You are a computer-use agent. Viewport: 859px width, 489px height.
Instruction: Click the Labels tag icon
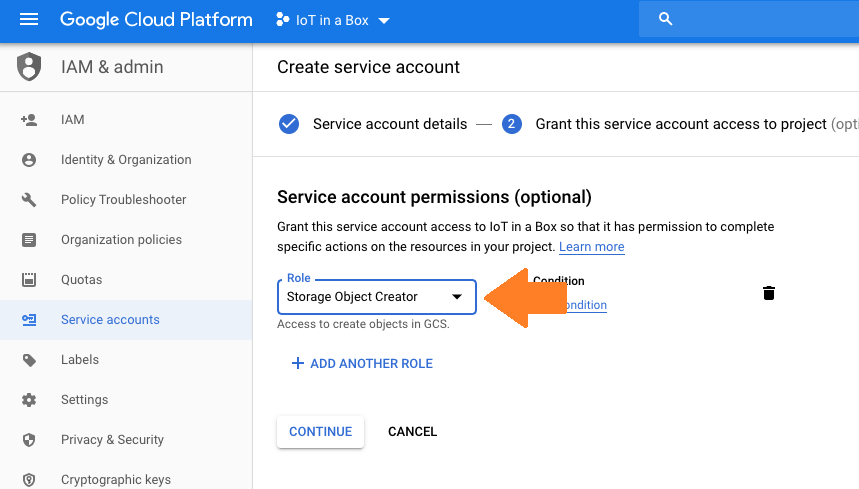click(x=29, y=360)
